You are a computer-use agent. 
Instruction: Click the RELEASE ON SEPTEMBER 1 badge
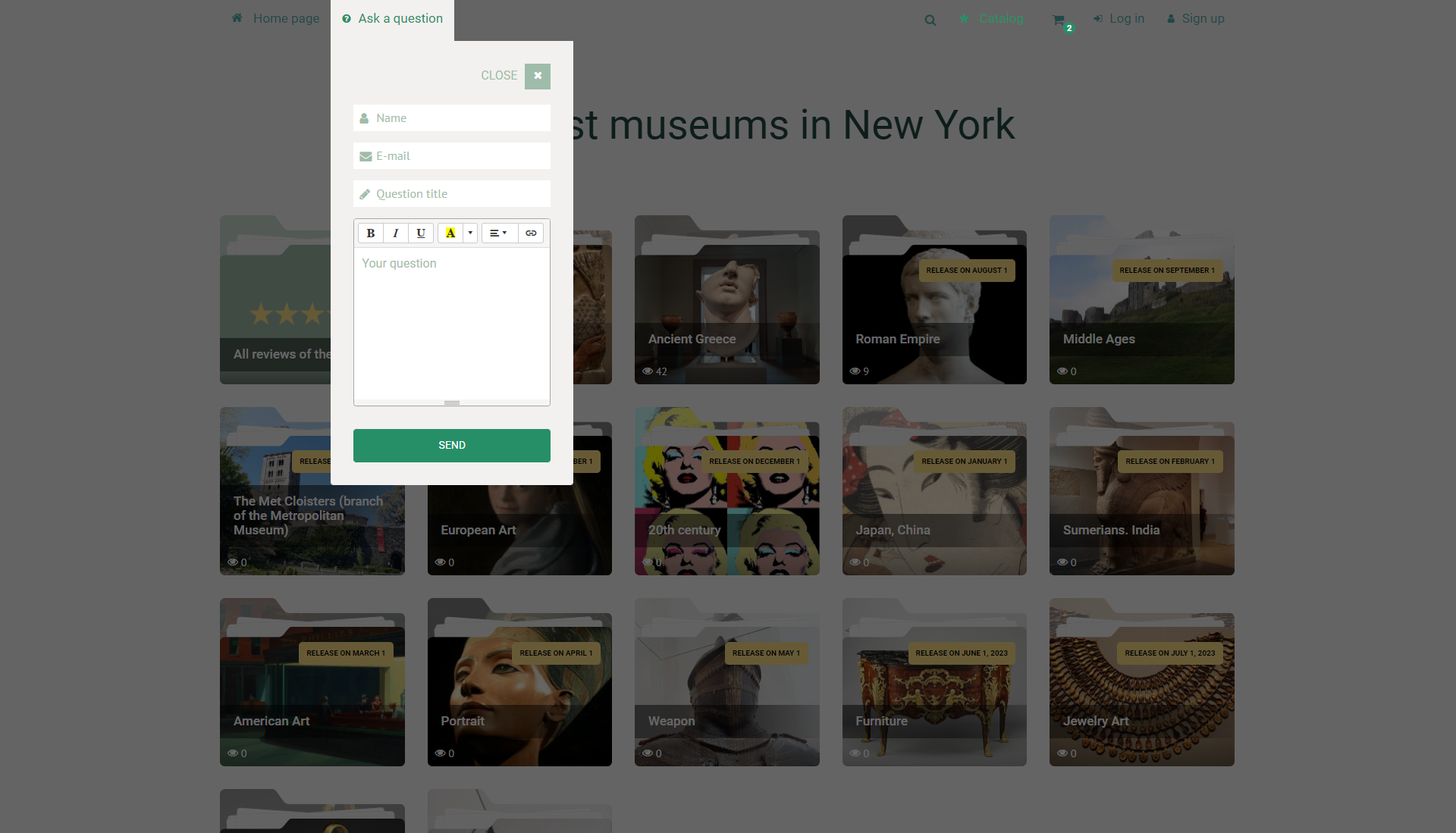tap(1167, 271)
